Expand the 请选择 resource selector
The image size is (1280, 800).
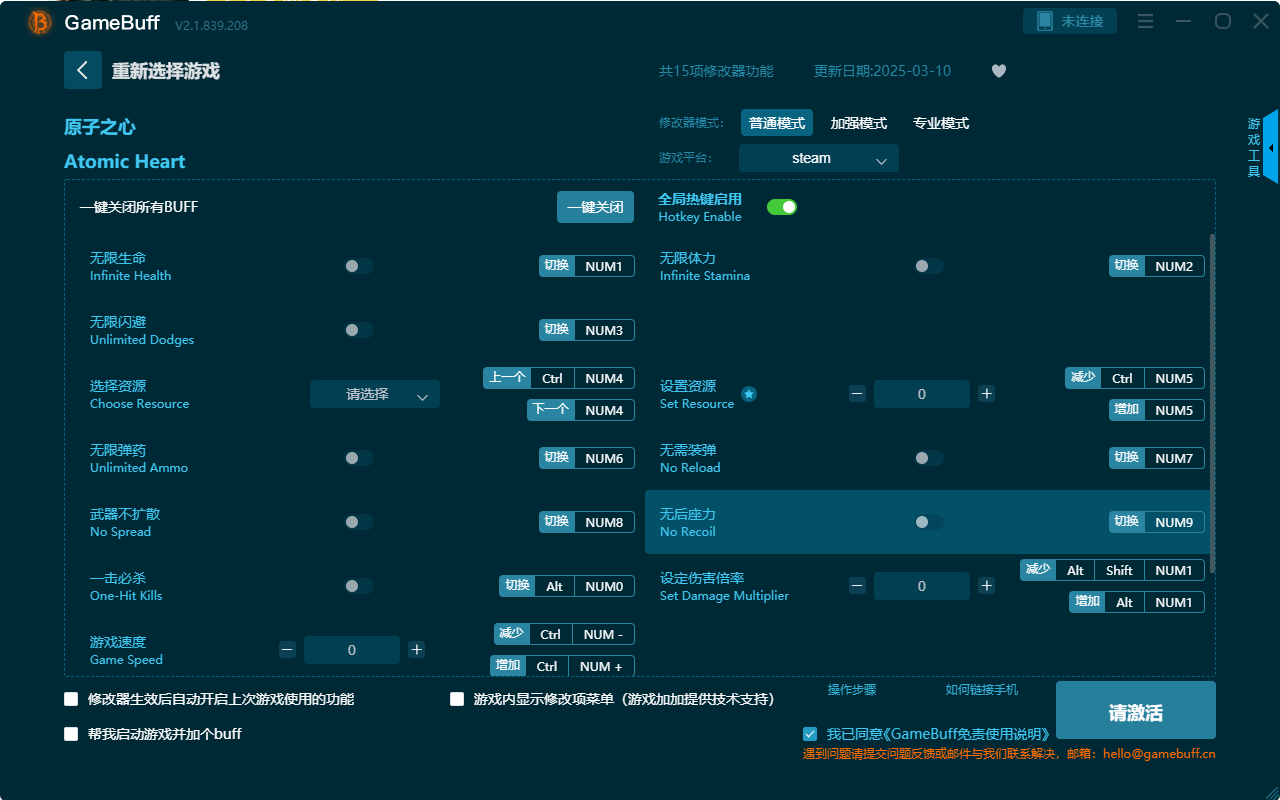[x=374, y=394]
